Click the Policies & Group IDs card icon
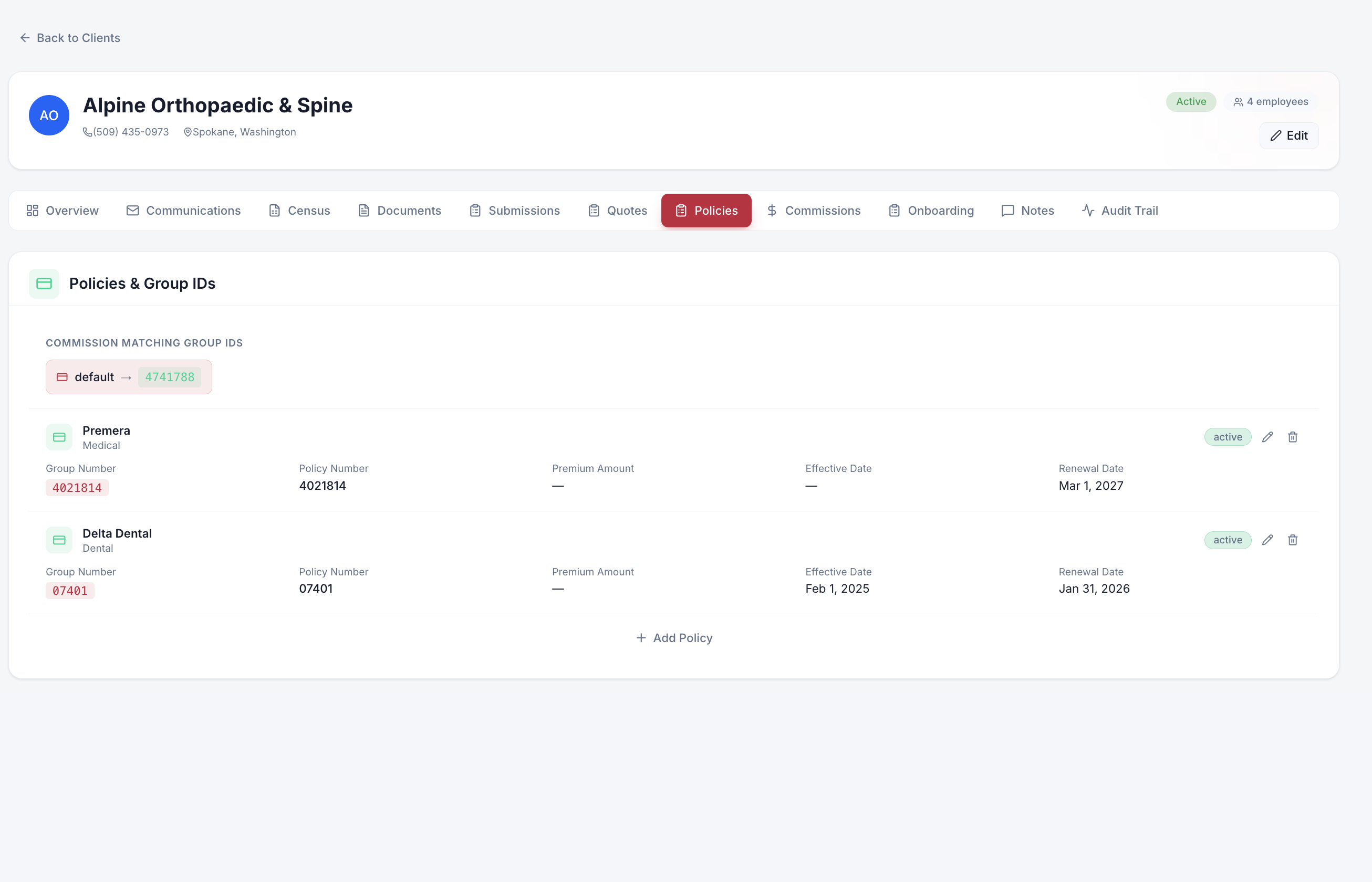Viewport: 1372px width, 882px height. 44,283
